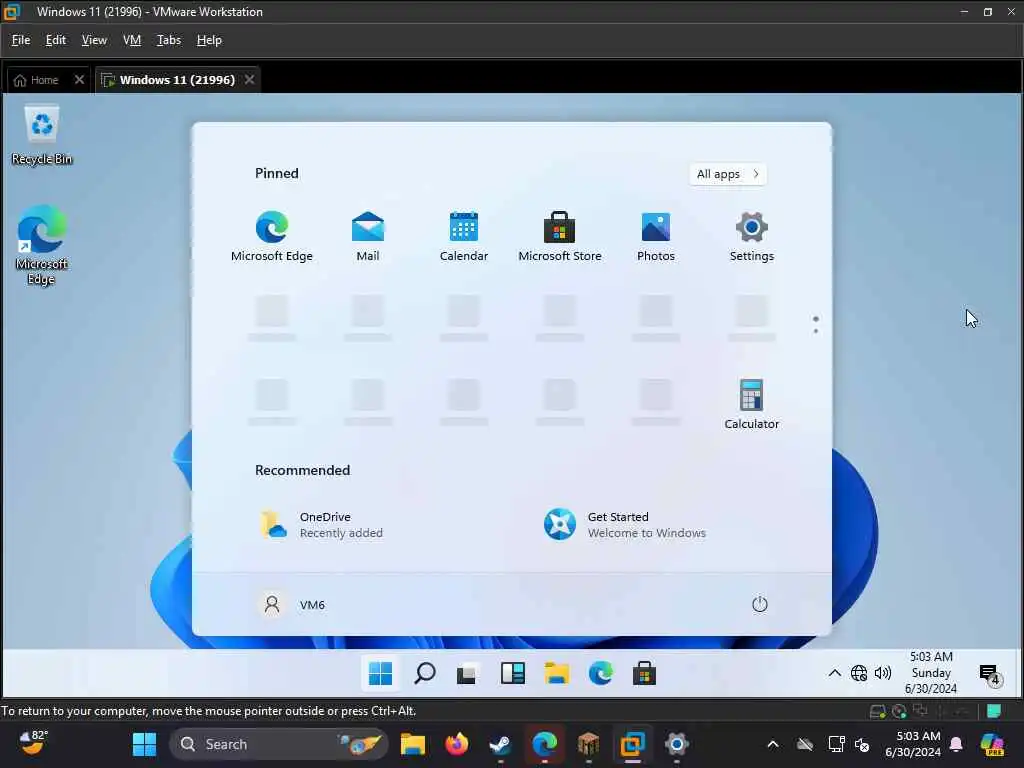The image size is (1024, 768).
Task: Show All apps list
Action: (728, 174)
